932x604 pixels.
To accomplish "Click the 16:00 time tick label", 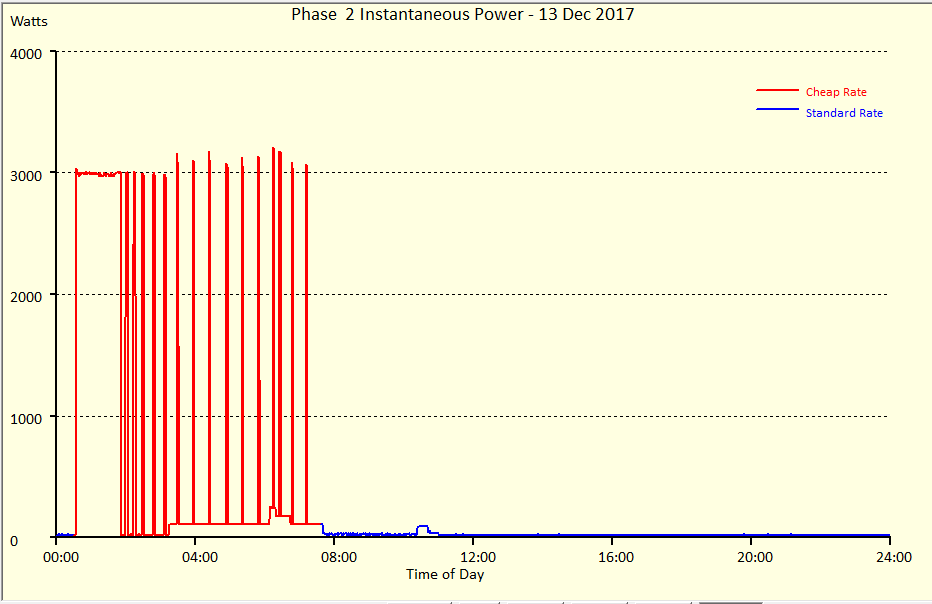I will click(x=615, y=557).
